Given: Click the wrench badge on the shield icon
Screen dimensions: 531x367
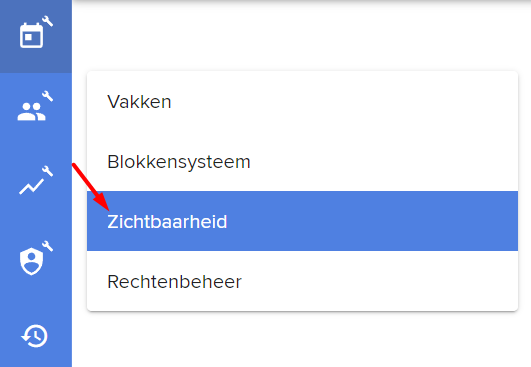Looking at the screenshot, I should (47, 246).
